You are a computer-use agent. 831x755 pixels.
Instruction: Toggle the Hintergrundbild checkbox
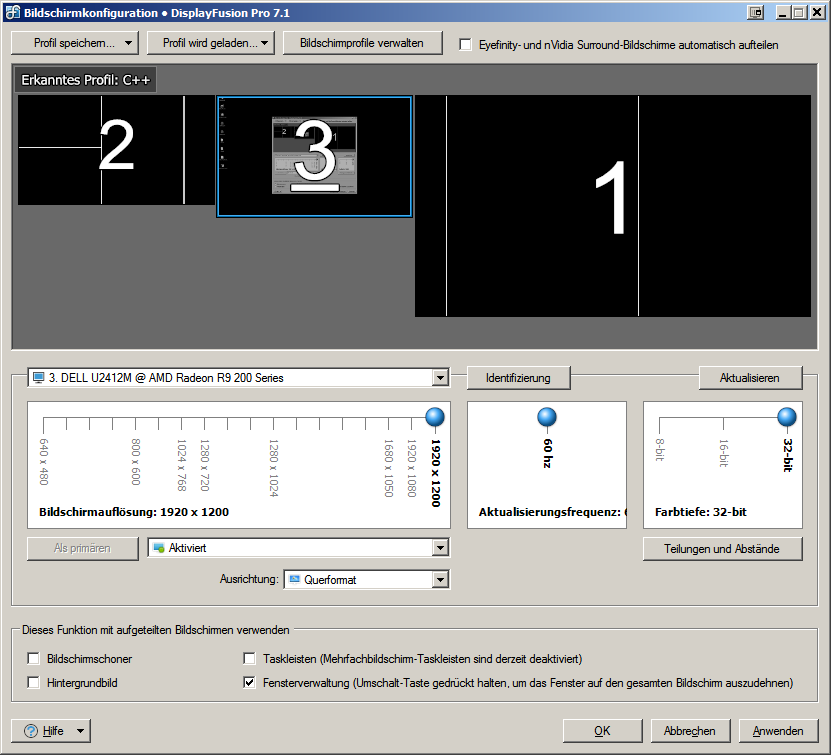coord(34,683)
